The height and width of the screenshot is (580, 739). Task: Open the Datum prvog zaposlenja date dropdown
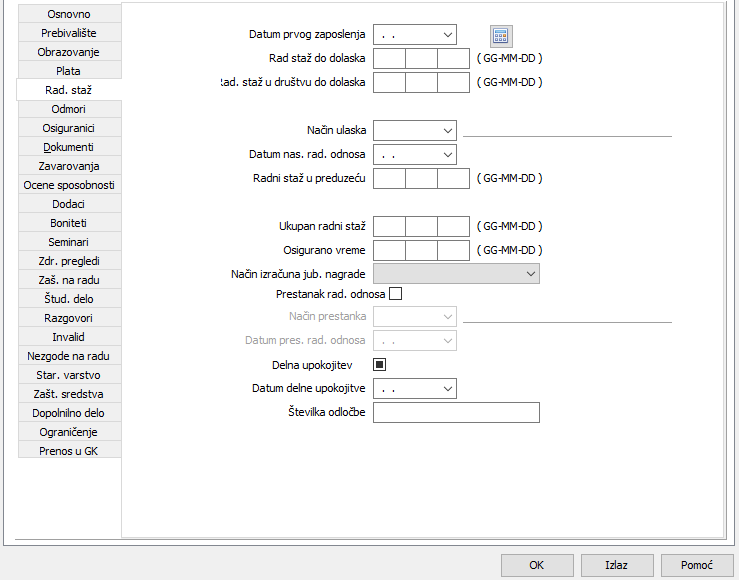point(445,35)
